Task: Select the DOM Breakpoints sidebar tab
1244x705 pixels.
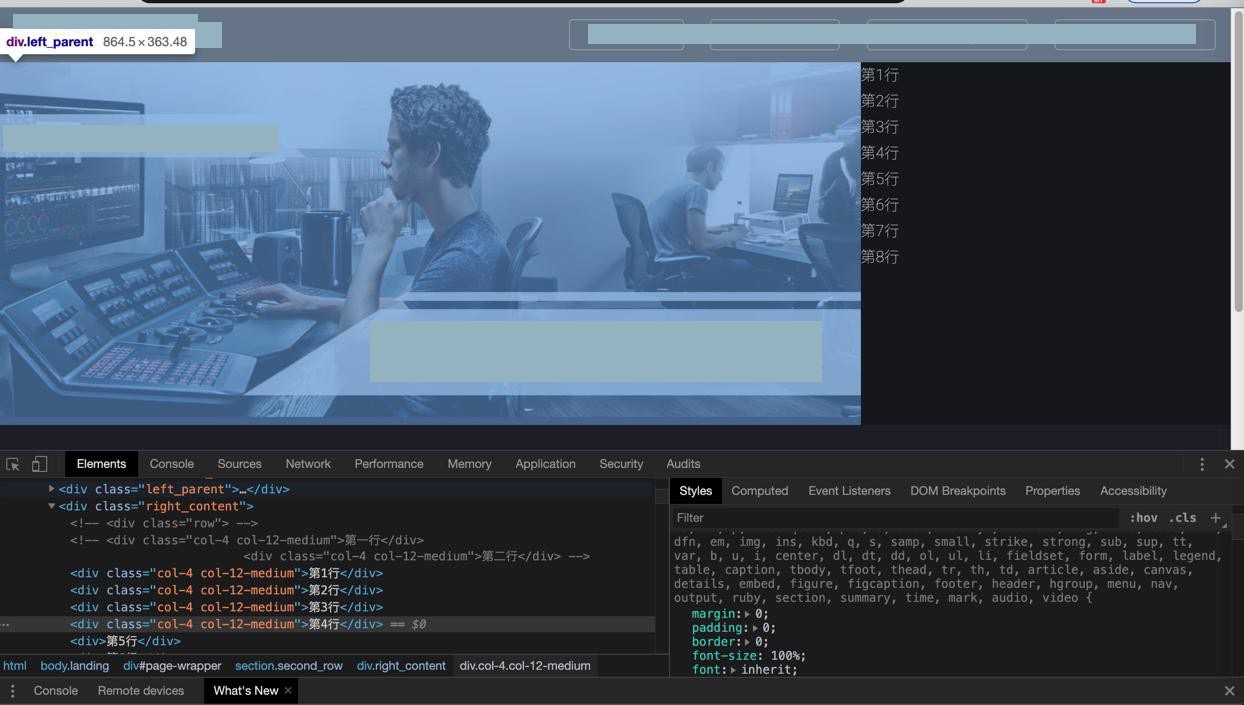Action: 958,491
